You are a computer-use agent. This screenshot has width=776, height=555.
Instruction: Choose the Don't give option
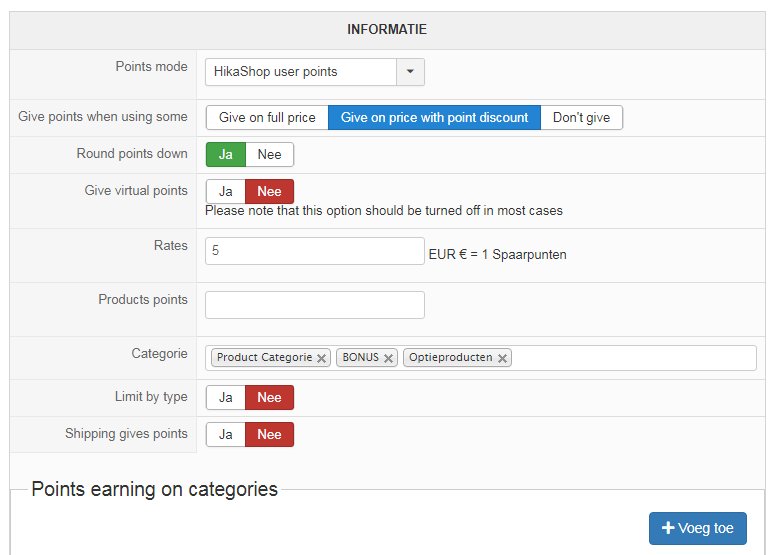pos(581,118)
